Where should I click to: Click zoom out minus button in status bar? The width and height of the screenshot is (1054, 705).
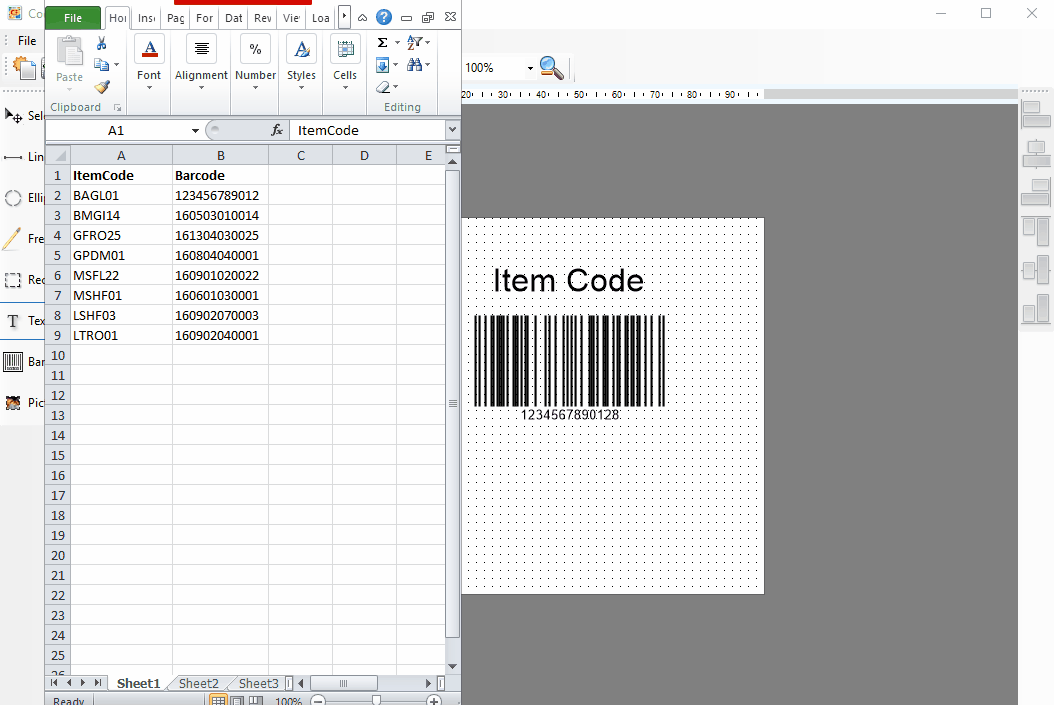[x=319, y=701]
